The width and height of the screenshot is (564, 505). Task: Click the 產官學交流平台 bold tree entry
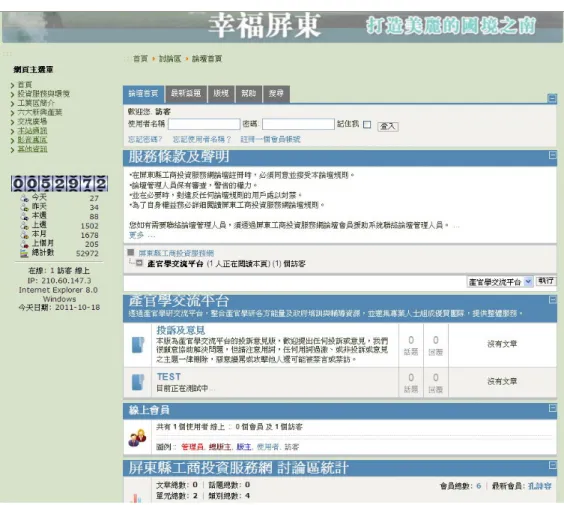[176, 264]
